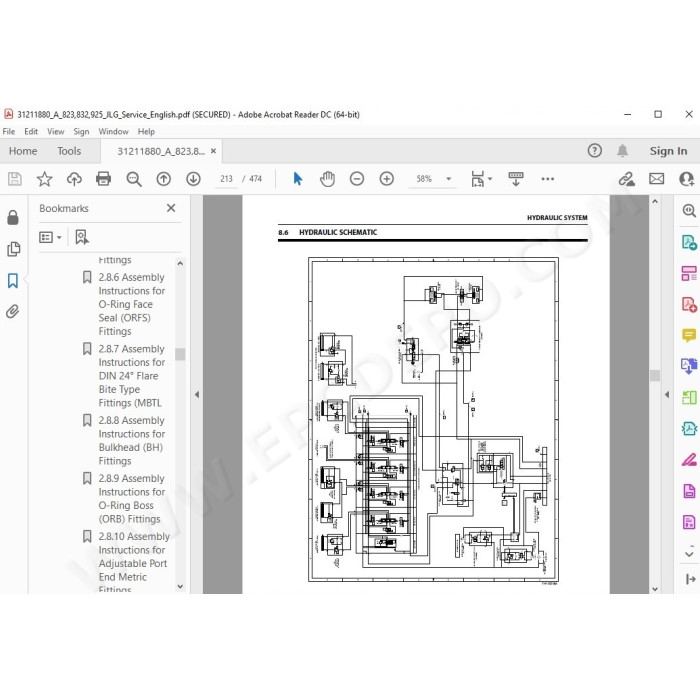Click the Sign In button
Image resolution: width=700 pixels, height=700 pixels.
click(x=668, y=151)
